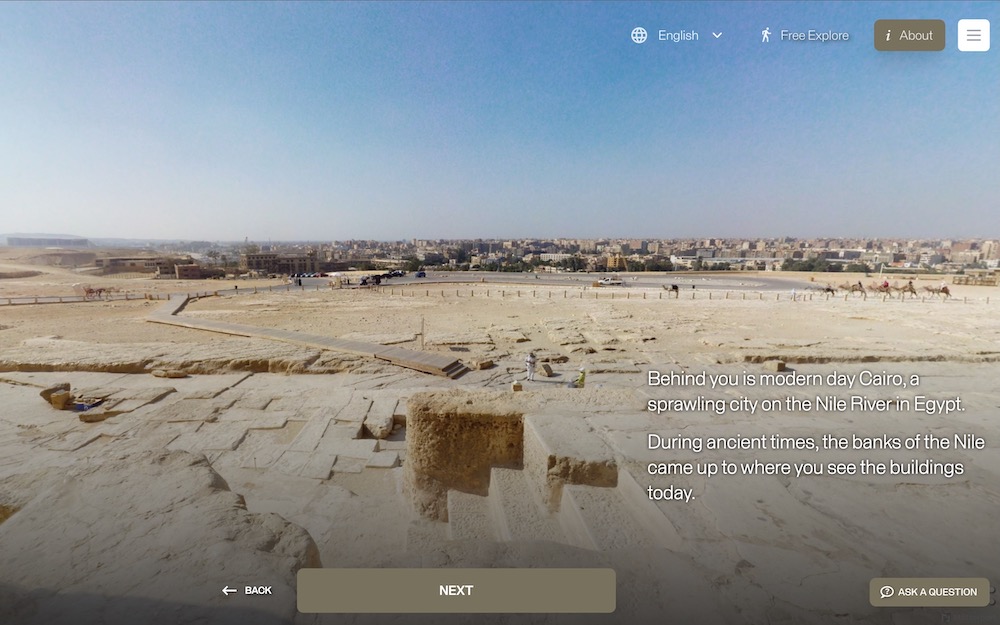
Task: Click the "During ancient times" paragraph
Action: [x=816, y=467]
